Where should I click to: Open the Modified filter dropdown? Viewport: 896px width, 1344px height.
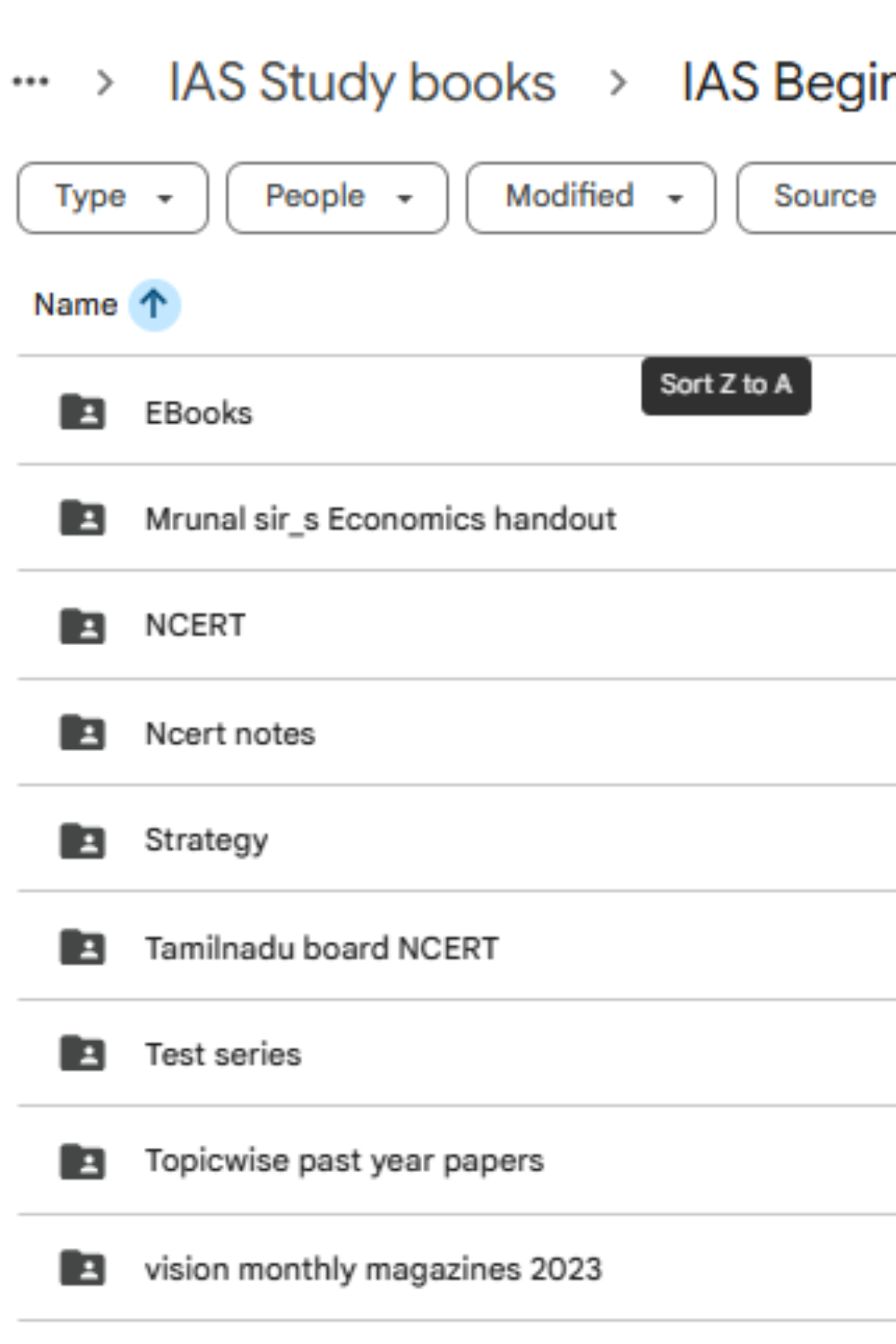click(590, 197)
